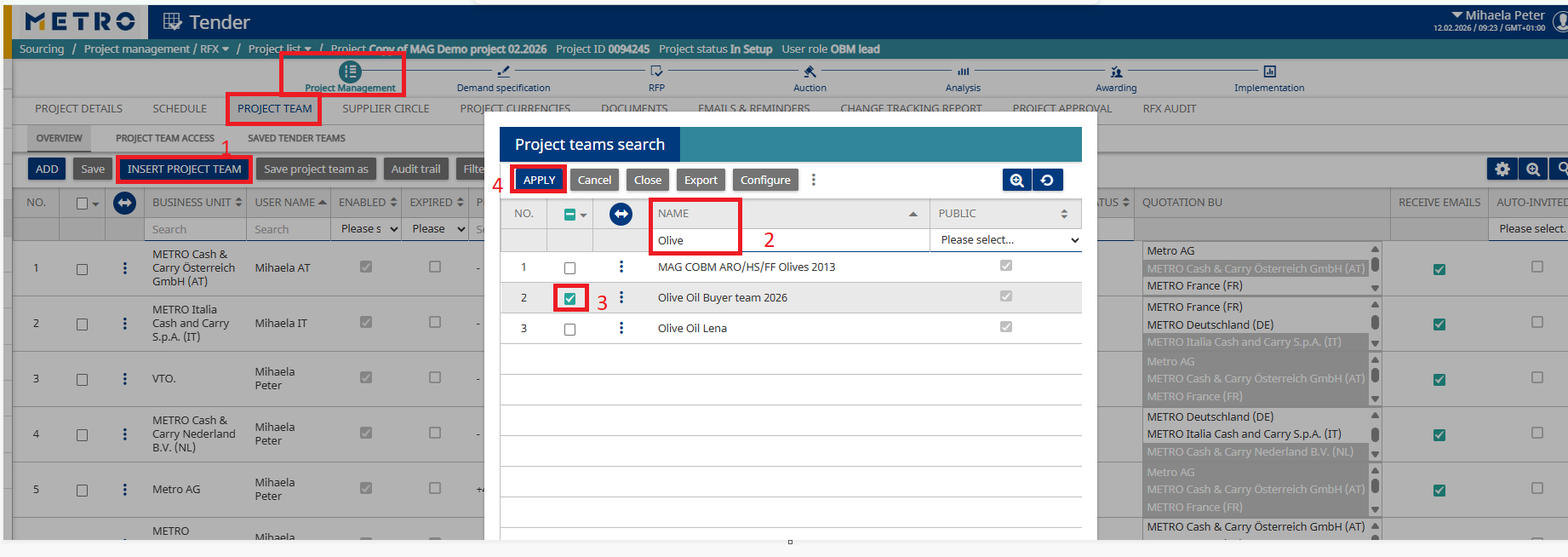This screenshot has height=557, width=1568.
Task: Open the Demand specification stage icon
Action: 504,72
